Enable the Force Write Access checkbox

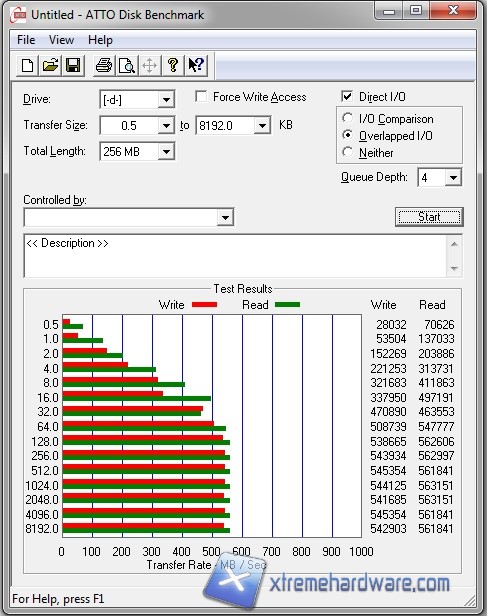[201, 96]
